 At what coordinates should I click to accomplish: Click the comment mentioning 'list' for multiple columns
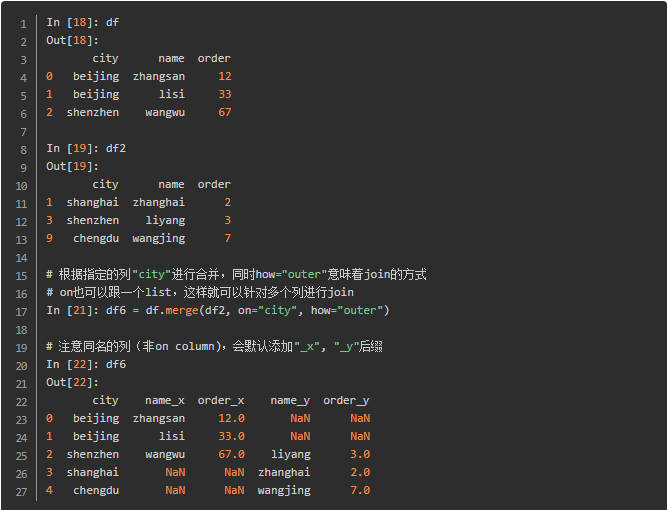(x=200, y=292)
